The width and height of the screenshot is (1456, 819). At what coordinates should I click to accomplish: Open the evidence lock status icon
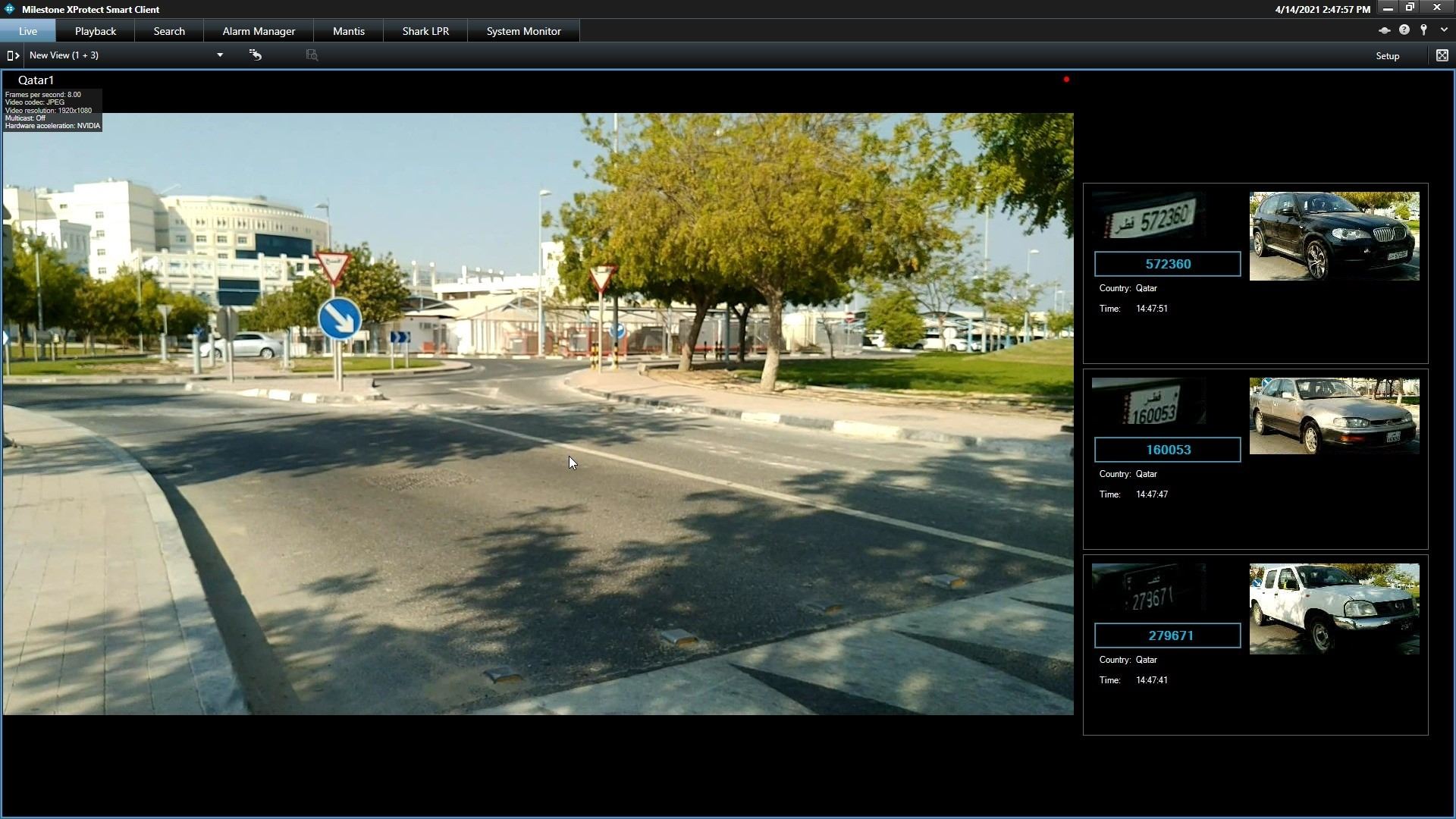(1384, 30)
